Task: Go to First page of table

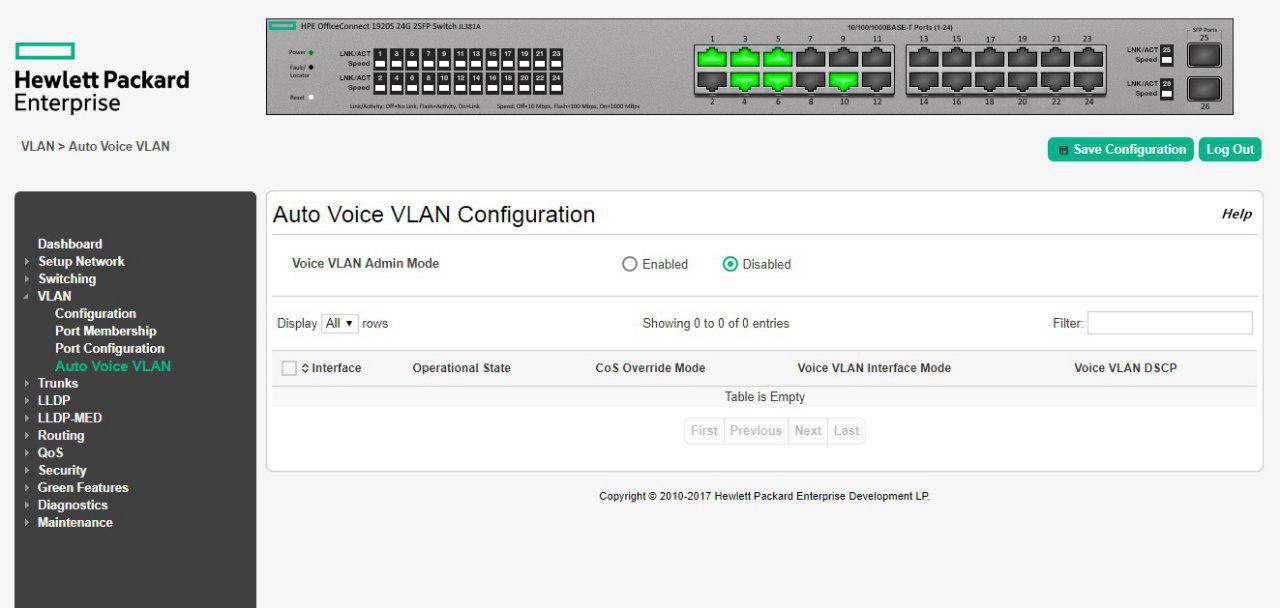Action: point(704,431)
